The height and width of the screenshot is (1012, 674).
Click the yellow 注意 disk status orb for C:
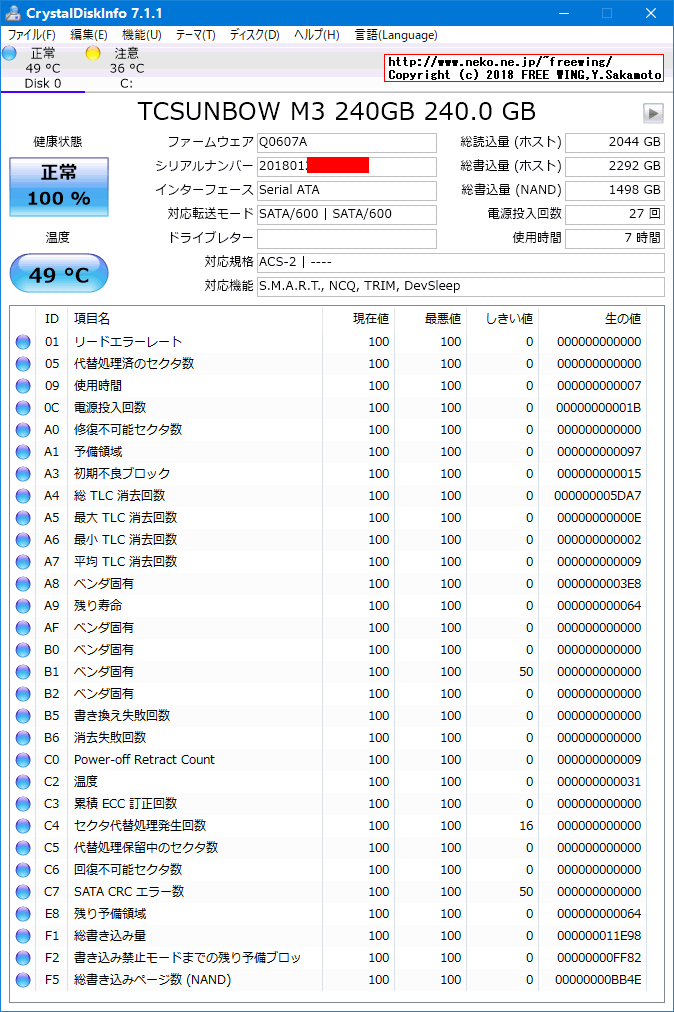[x=93, y=54]
